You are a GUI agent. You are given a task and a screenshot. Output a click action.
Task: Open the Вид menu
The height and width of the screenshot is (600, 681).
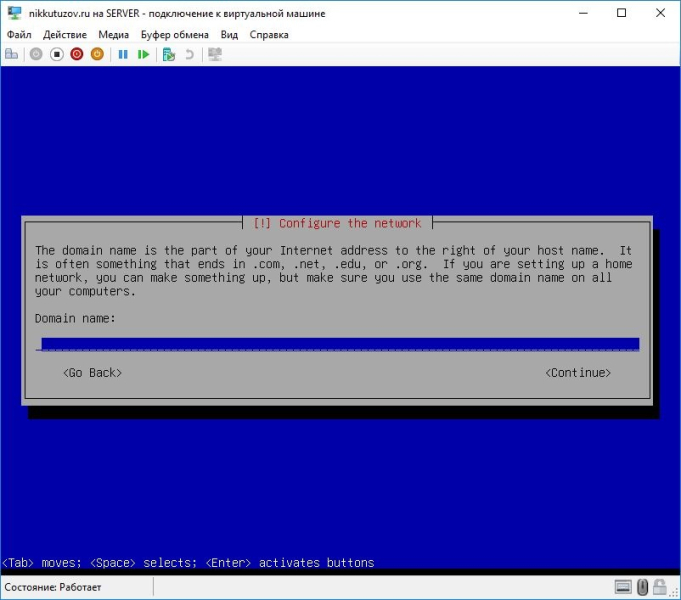click(x=229, y=35)
